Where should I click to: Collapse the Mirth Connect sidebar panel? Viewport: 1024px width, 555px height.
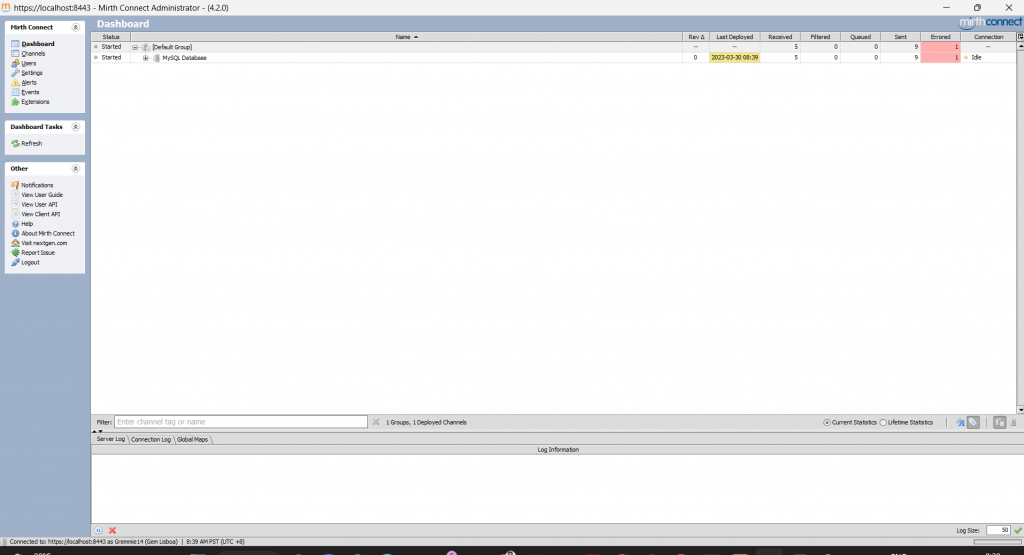point(75,27)
